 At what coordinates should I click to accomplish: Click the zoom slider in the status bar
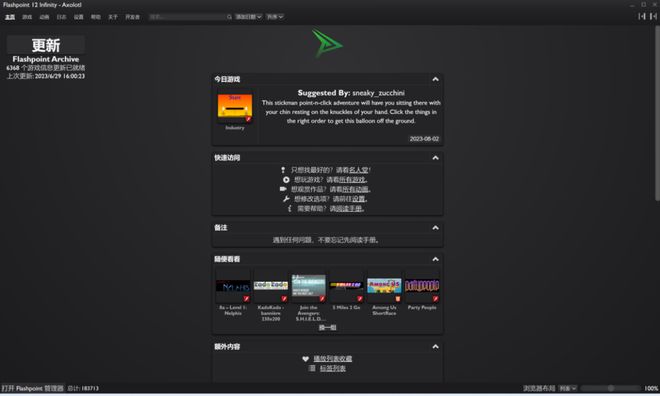point(611,388)
